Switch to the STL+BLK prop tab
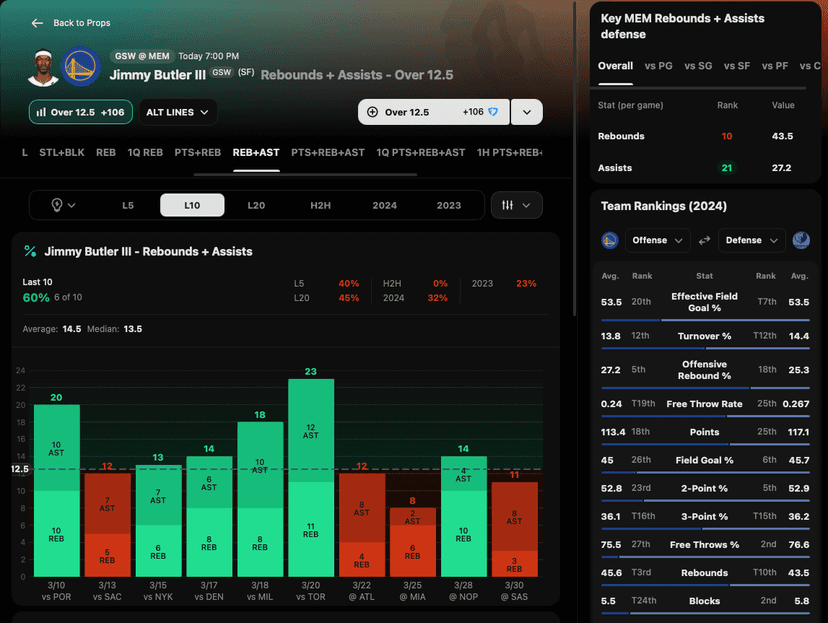 coord(62,153)
